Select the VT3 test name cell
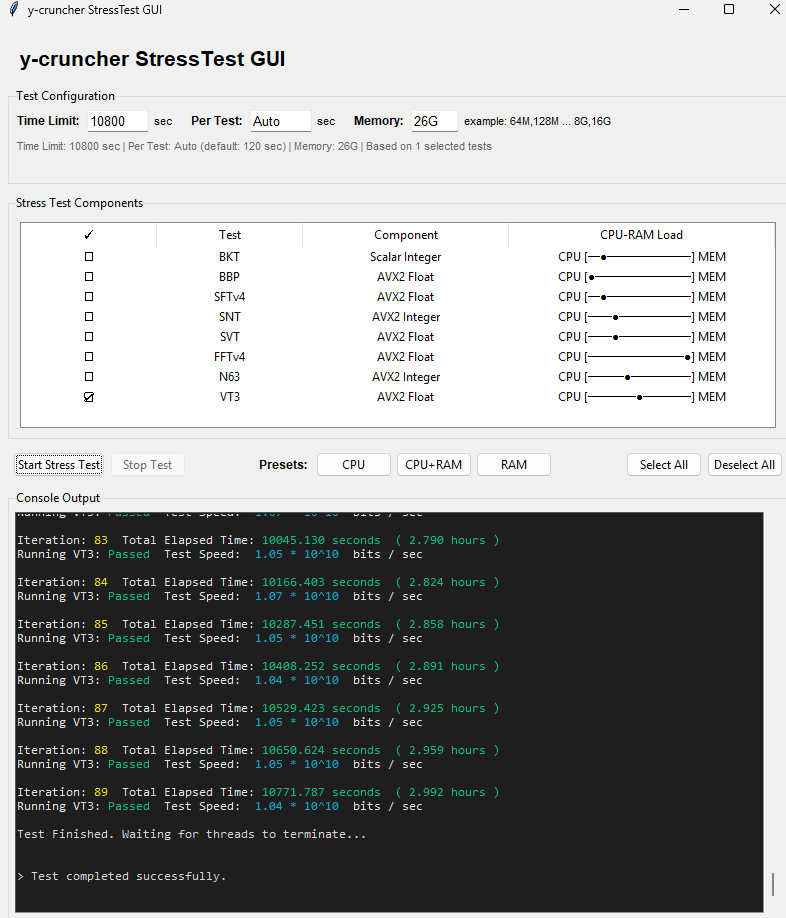This screenshot has width=786, height=918. [229, 397]
